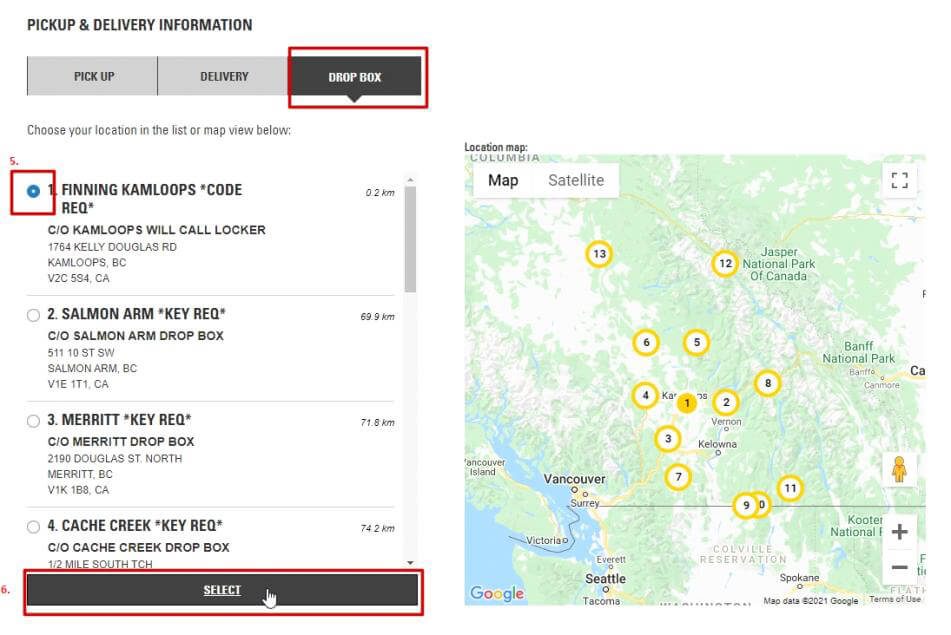Switch map to Satellite view
The height and width of the screenshot is (635, 951).
[x=576, y=180]
